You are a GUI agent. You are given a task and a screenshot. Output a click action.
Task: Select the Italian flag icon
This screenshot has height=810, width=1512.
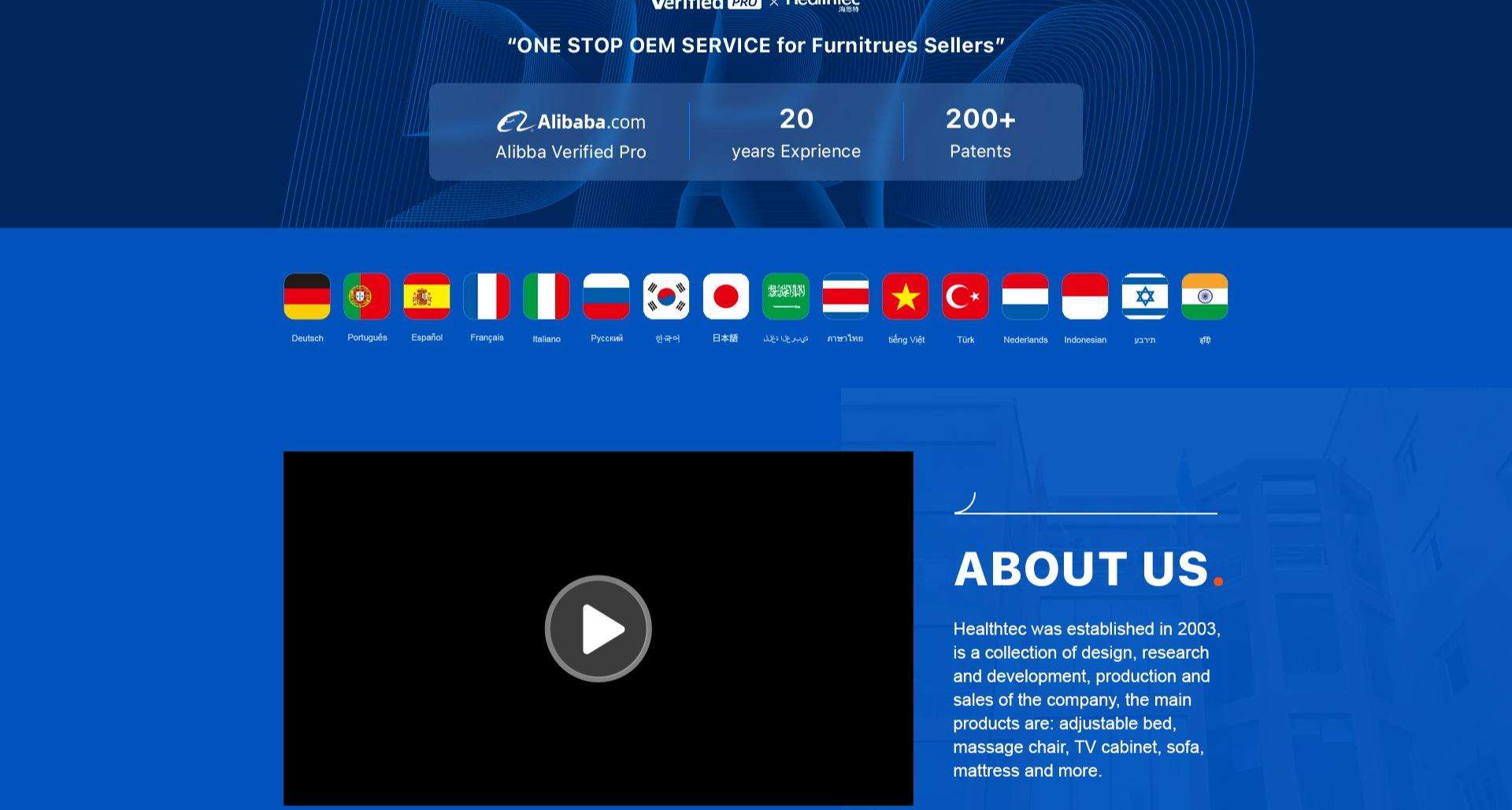[547, 297]
